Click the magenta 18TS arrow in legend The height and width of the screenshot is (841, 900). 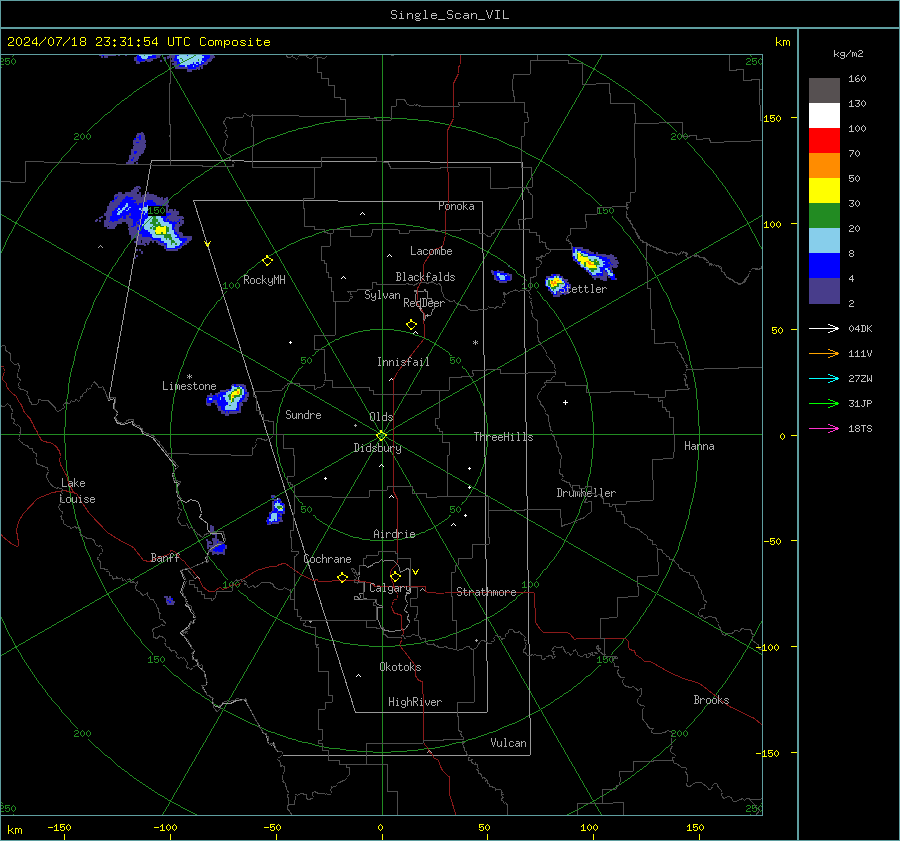click(x=824, y=428)
